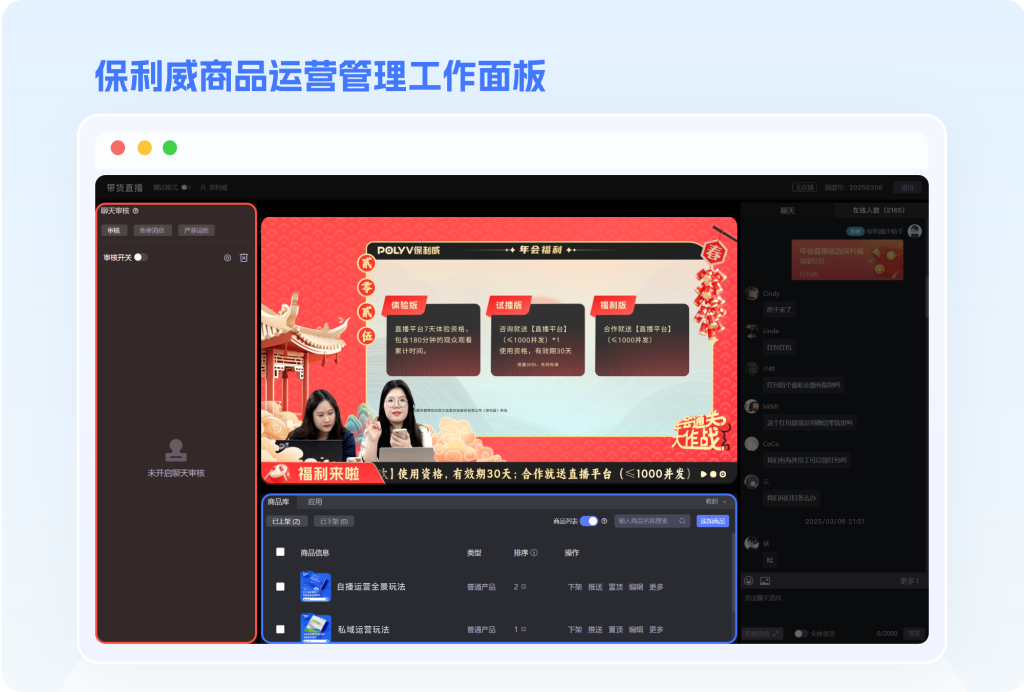This screenshot has height=692, width=1024.
Task: Tick the select-all checkbox in product table header
Action: 280,552
